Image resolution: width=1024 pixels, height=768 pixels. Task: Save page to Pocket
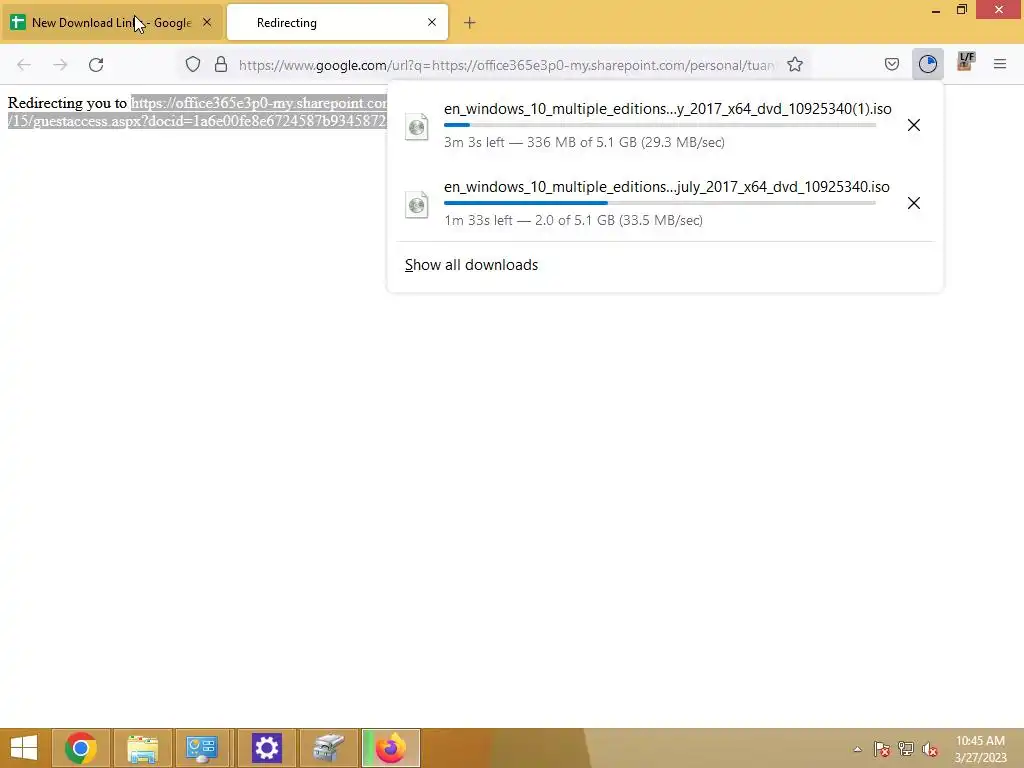coord(891,64)
